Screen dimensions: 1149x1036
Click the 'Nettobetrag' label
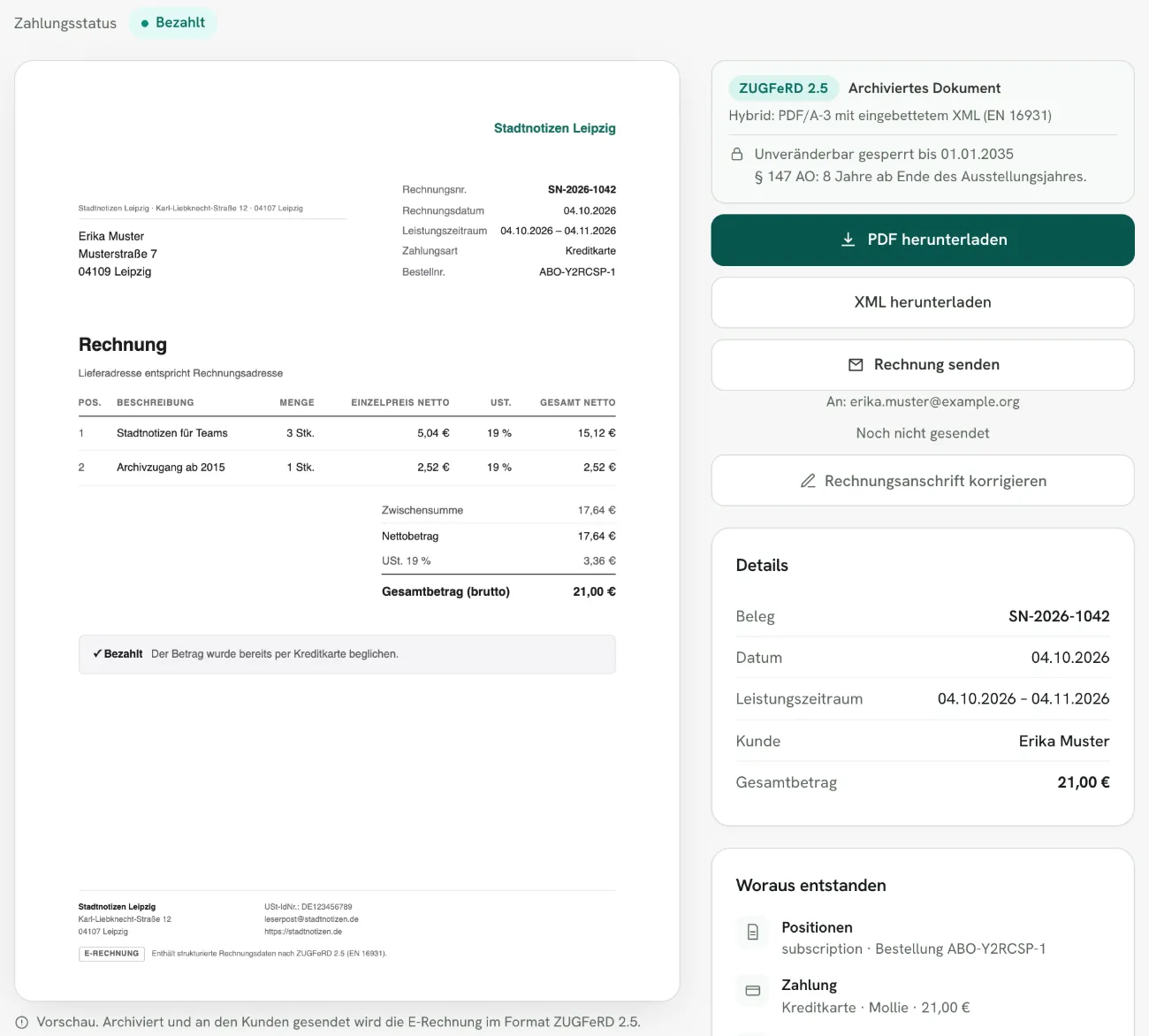point(410,536)
